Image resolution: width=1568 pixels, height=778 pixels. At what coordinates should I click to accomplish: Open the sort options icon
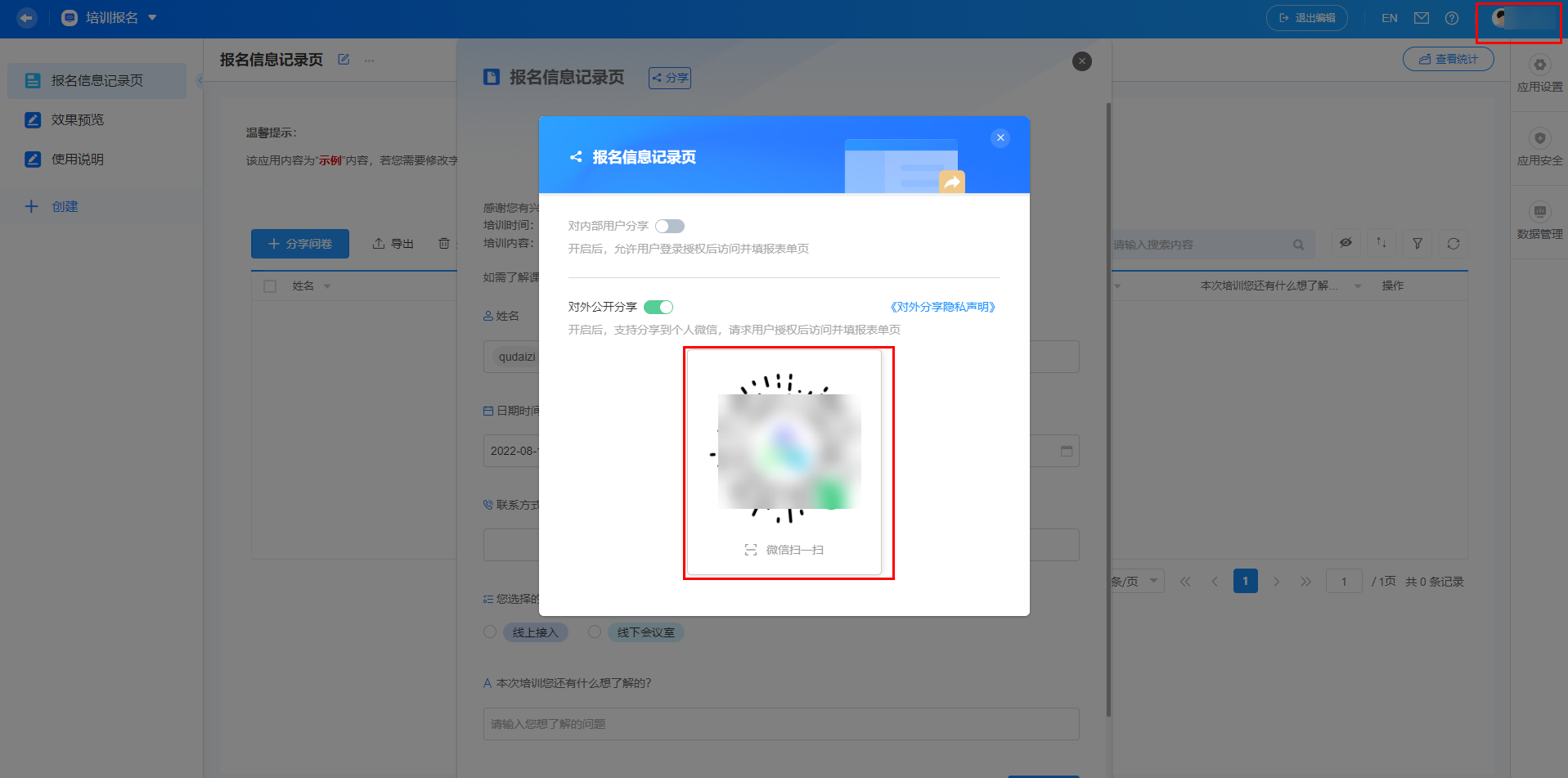pyautogui.click(x=1381, y=243)
